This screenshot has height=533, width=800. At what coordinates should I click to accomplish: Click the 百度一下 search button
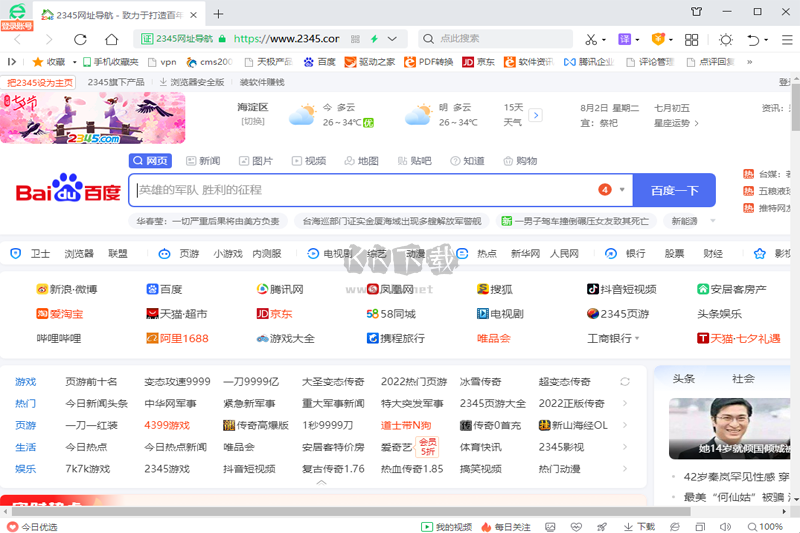pyautogui.click(x=674, y=190)
